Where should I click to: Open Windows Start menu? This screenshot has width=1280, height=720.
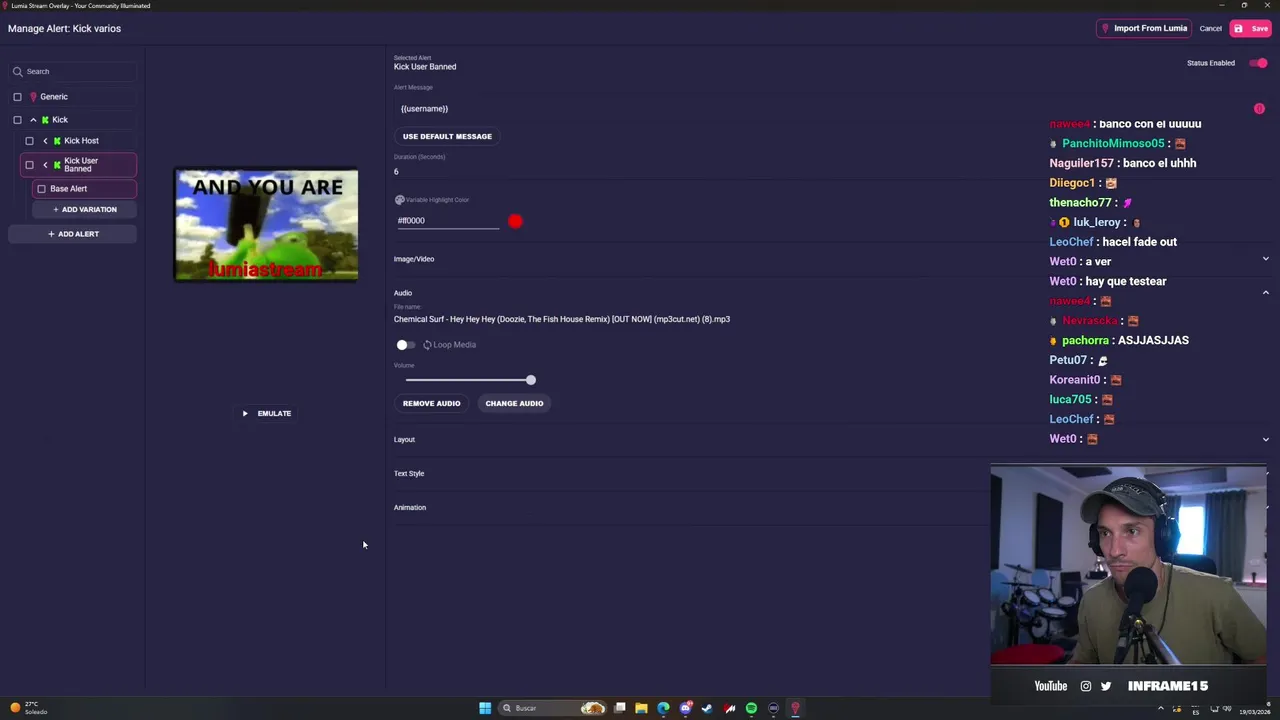coord(485,708)
